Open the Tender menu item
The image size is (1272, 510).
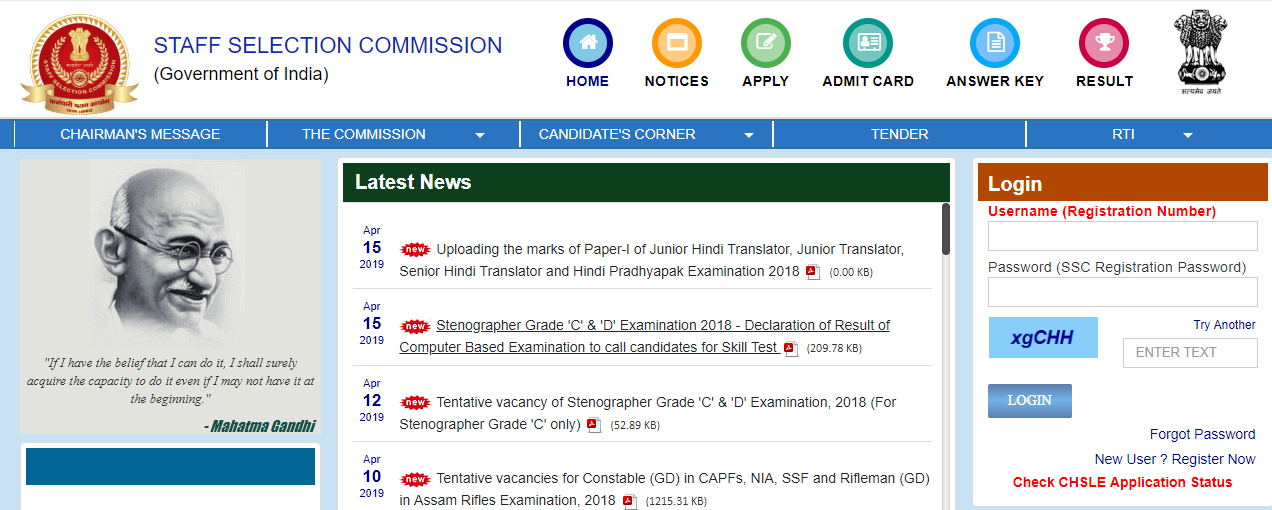coord(900,134)
